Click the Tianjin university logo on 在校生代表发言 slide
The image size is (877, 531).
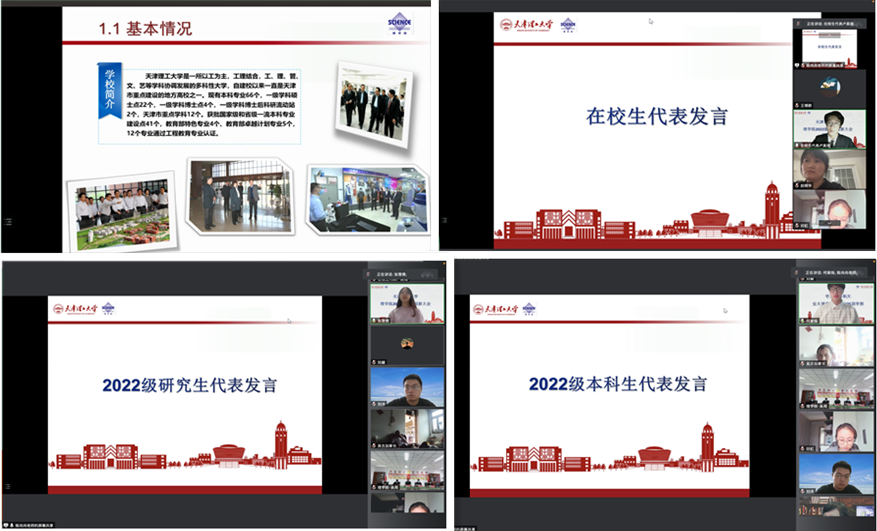[x=526, y=24]
